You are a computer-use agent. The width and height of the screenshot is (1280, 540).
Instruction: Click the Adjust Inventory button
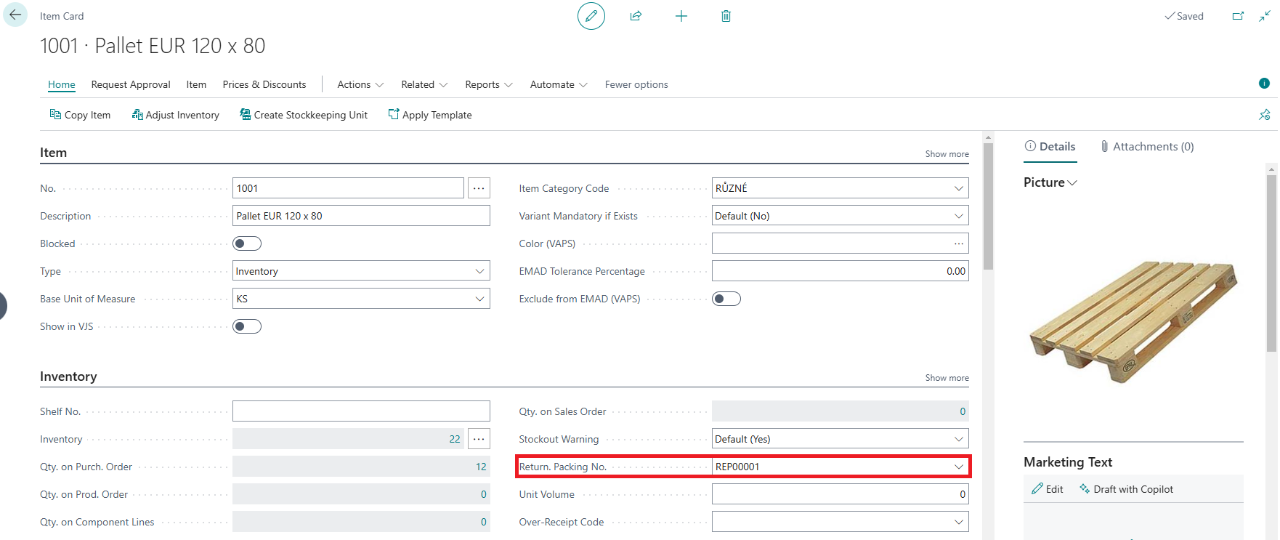pos(175,115)
